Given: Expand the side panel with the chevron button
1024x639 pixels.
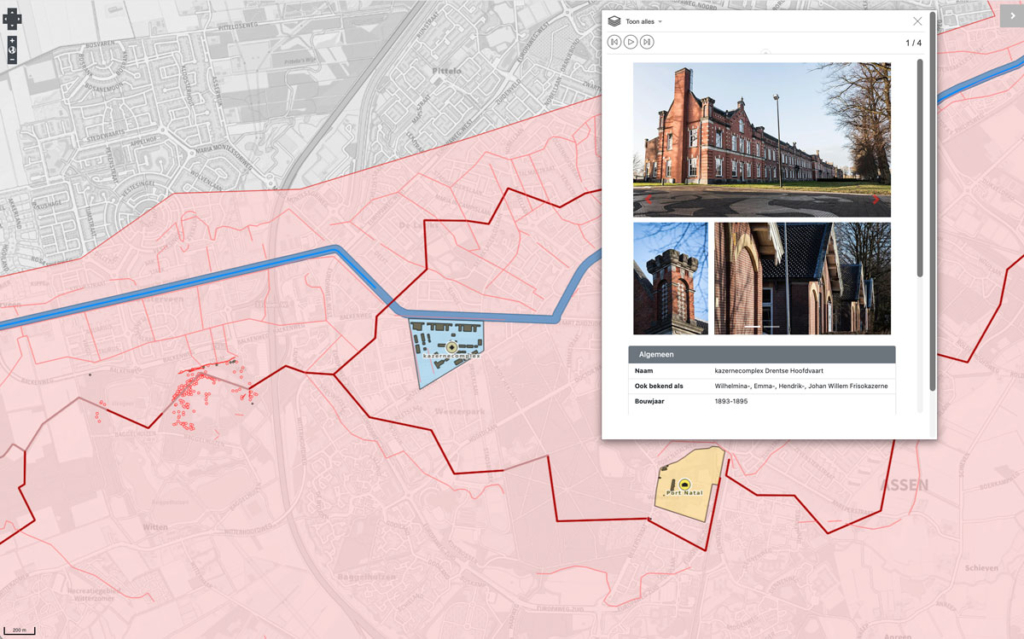Looking at the screenshot, I should click(x=1012, y=14).
